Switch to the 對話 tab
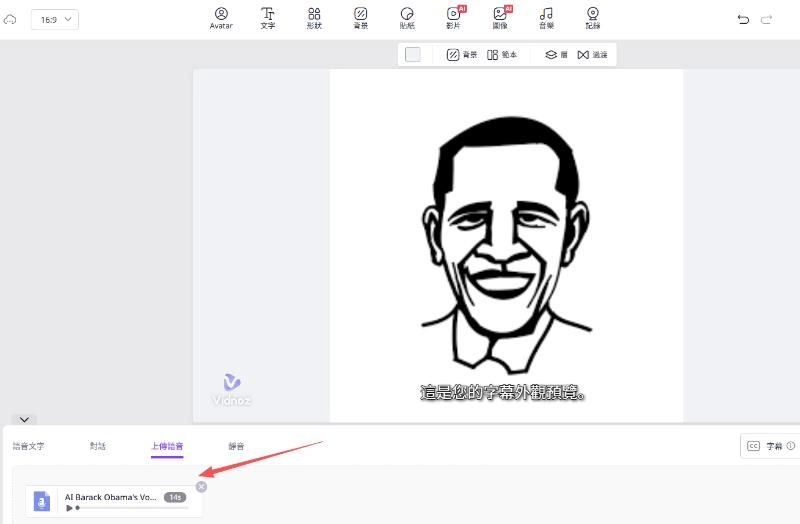The width and height of the screenshot is (800, 524). (x=98, y=446)
